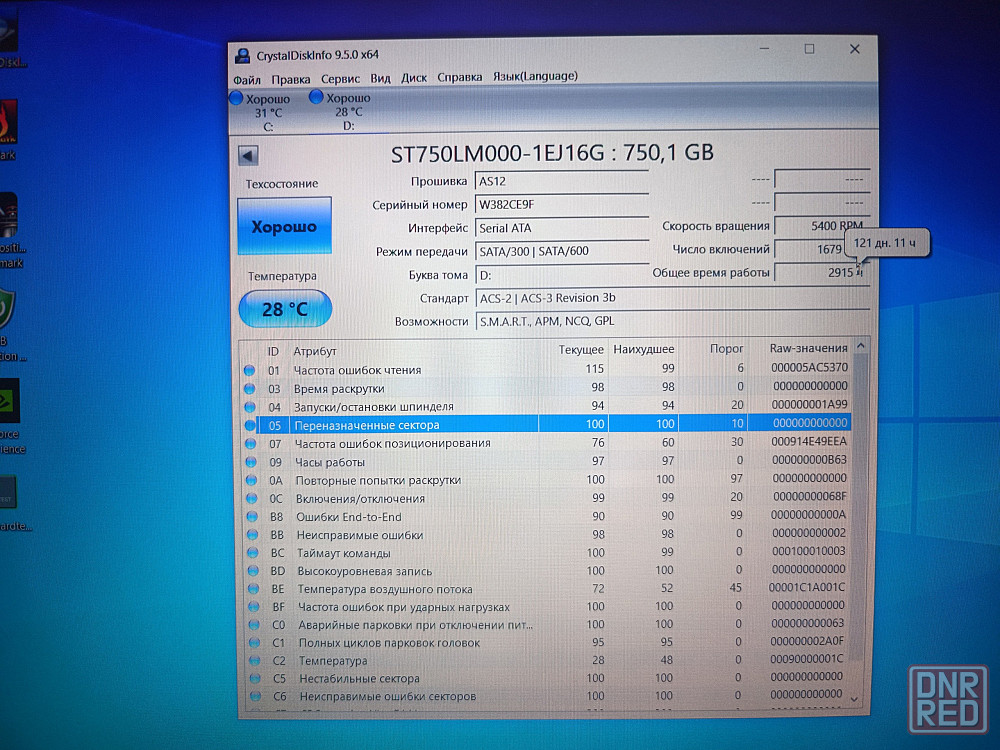Click the ACS-2 | ACS-3 Revision 3b field

pos(672,298)
